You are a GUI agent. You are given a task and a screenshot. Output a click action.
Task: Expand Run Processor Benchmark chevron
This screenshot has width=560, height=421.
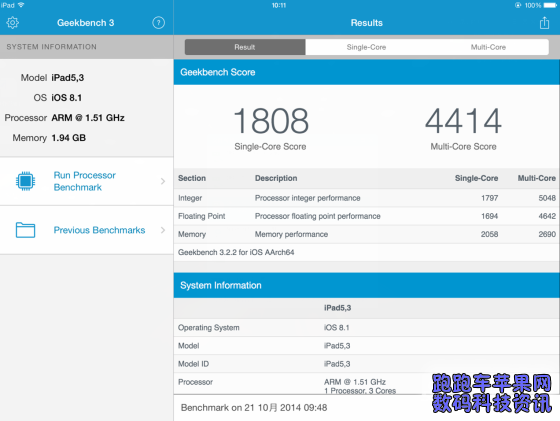pyautogui.click(x=163, y=181)
